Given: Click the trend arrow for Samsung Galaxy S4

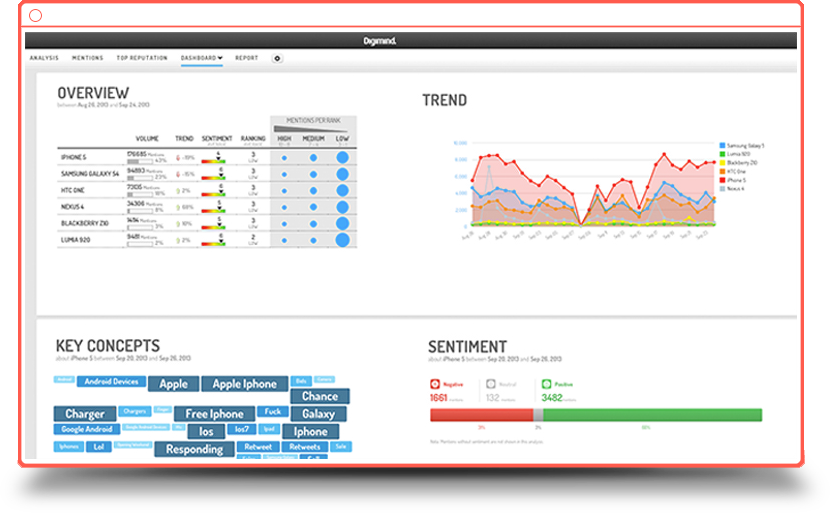Looking at the screenshot, I should coord(179,174).
